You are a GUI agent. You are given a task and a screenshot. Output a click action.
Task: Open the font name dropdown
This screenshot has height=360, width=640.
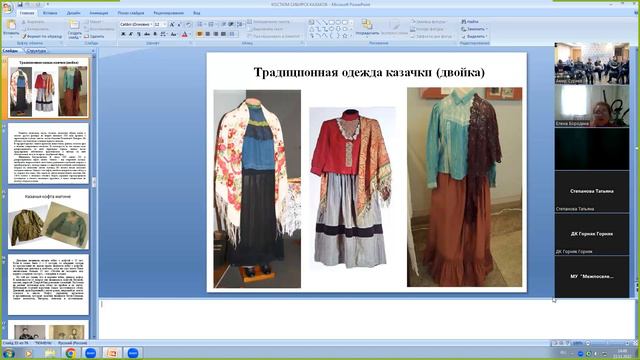151,24
